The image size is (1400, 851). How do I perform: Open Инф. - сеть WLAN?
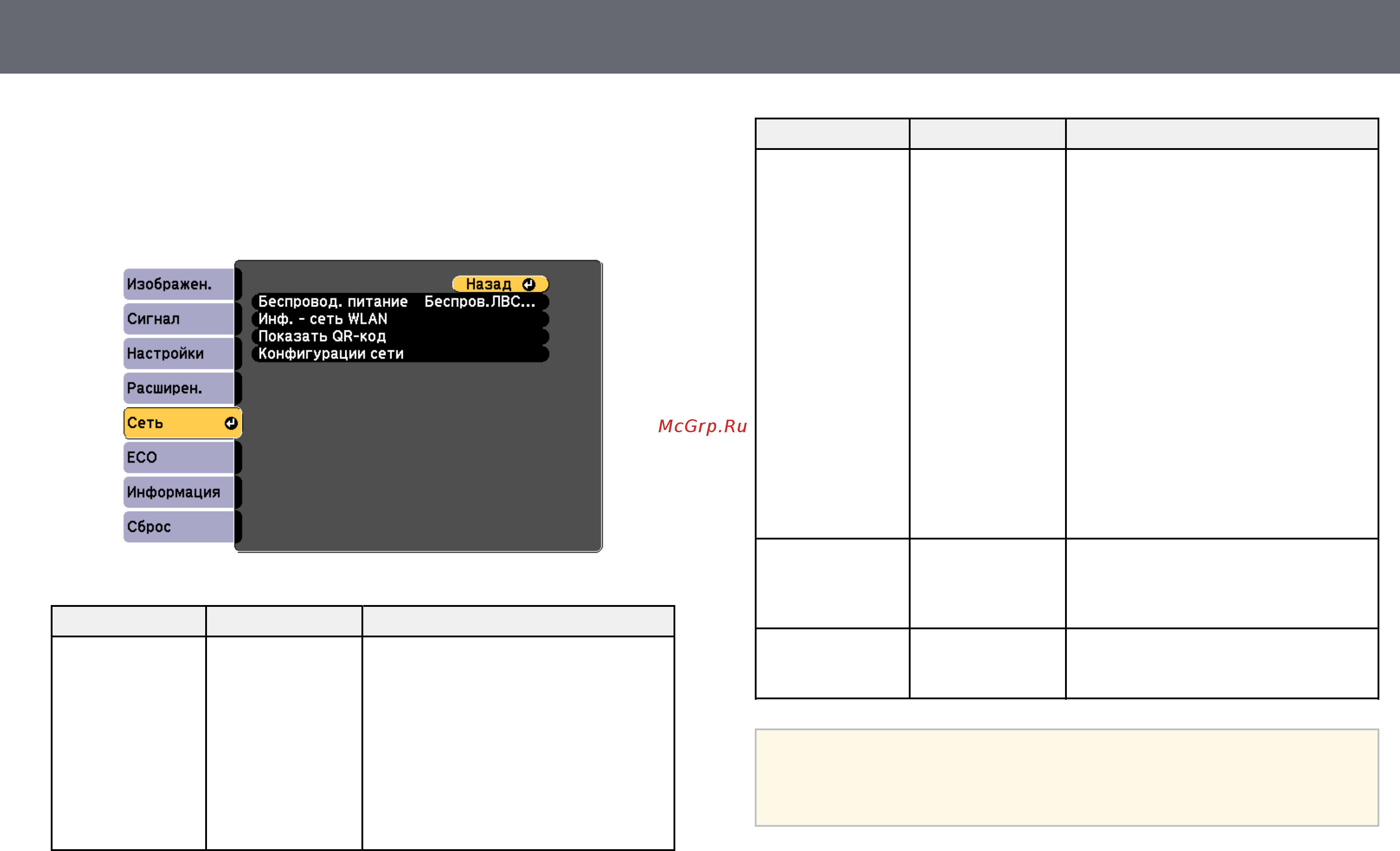coord(400,319)
